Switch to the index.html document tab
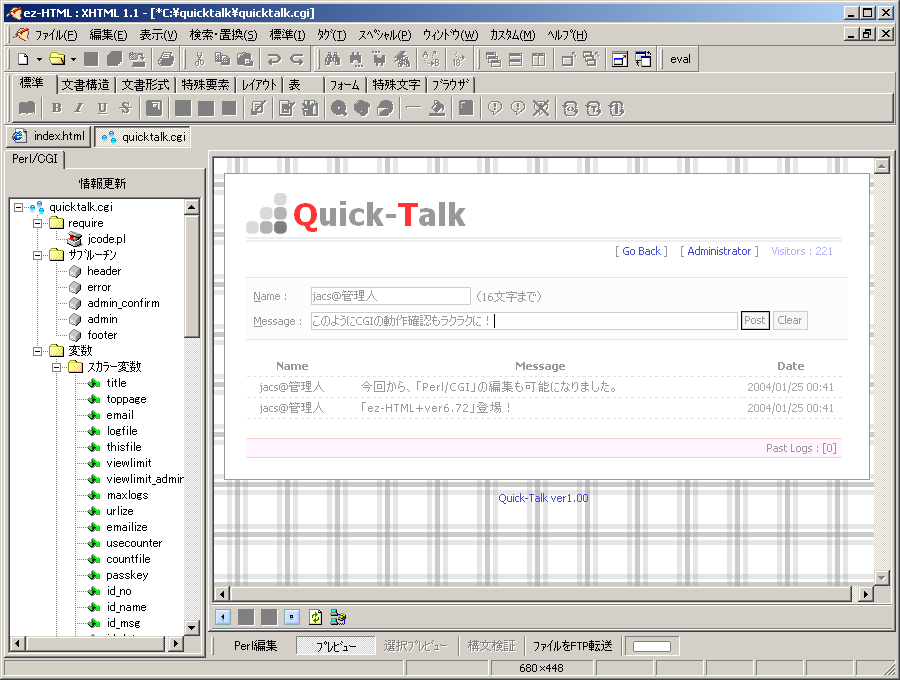Viewport: 900px width, 680px height. [49, 136]
